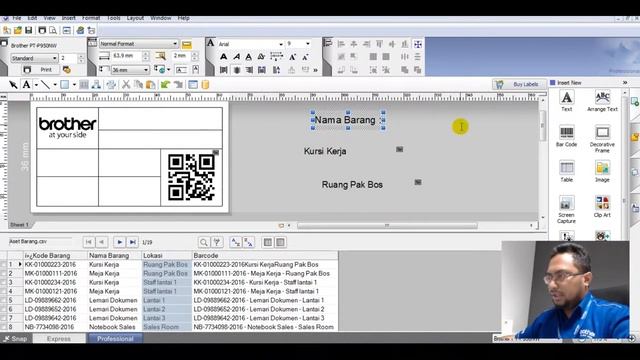
Task: Open the Format menu
Action: click(x=91, y=18)
